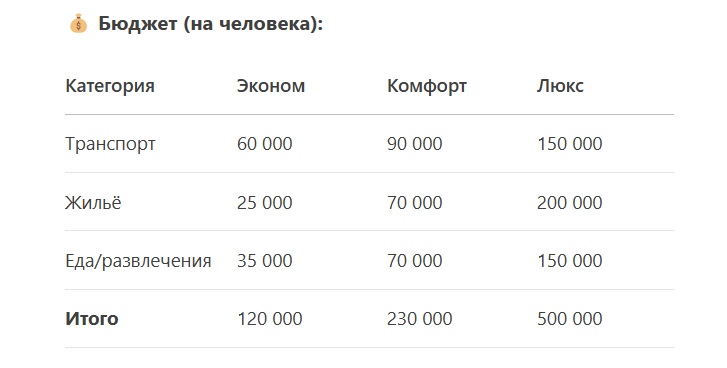Select the Комфорт column header
Image resolution: width=727 pixels, height=368 pixels.
click(x=427, y=86)
